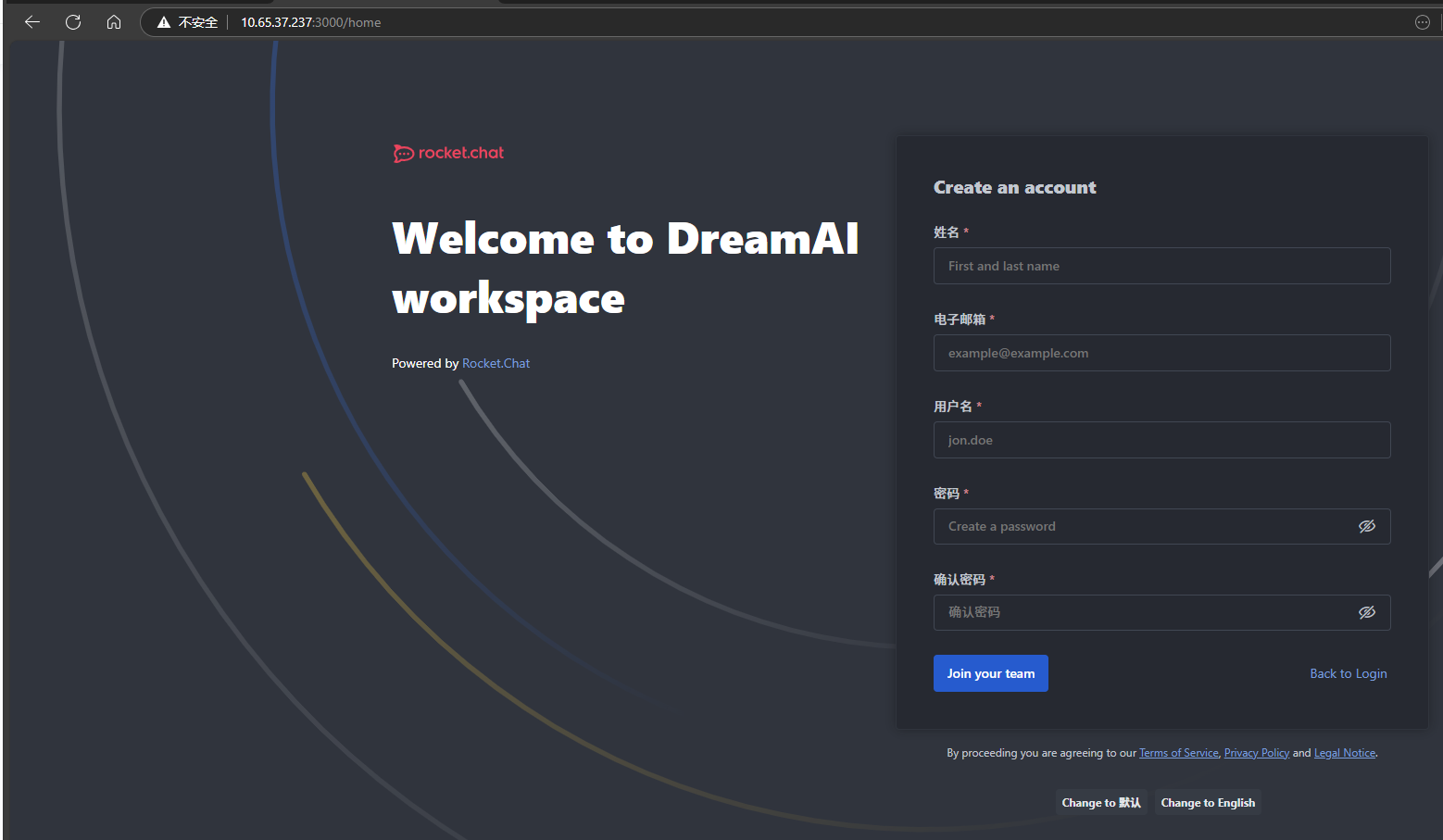This screenshot has height=840, width=1443.
Task: Click the 用户名 field label
Action: point(953,407)
